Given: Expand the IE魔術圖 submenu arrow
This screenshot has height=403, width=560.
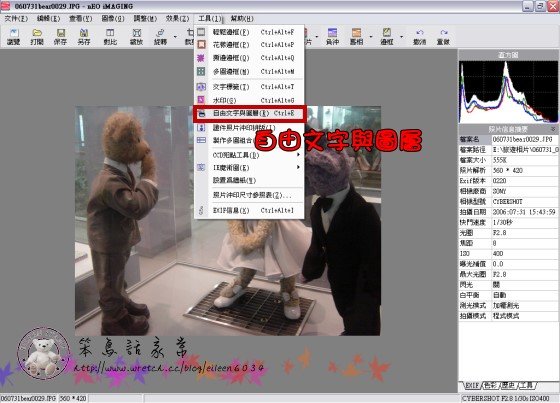Looking at the screenshot, I should click(x=298, y=167).
